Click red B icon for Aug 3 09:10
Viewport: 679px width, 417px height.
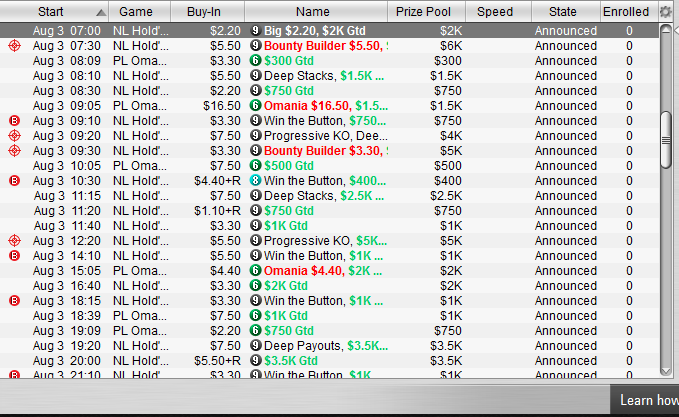[x=14, y=120]
